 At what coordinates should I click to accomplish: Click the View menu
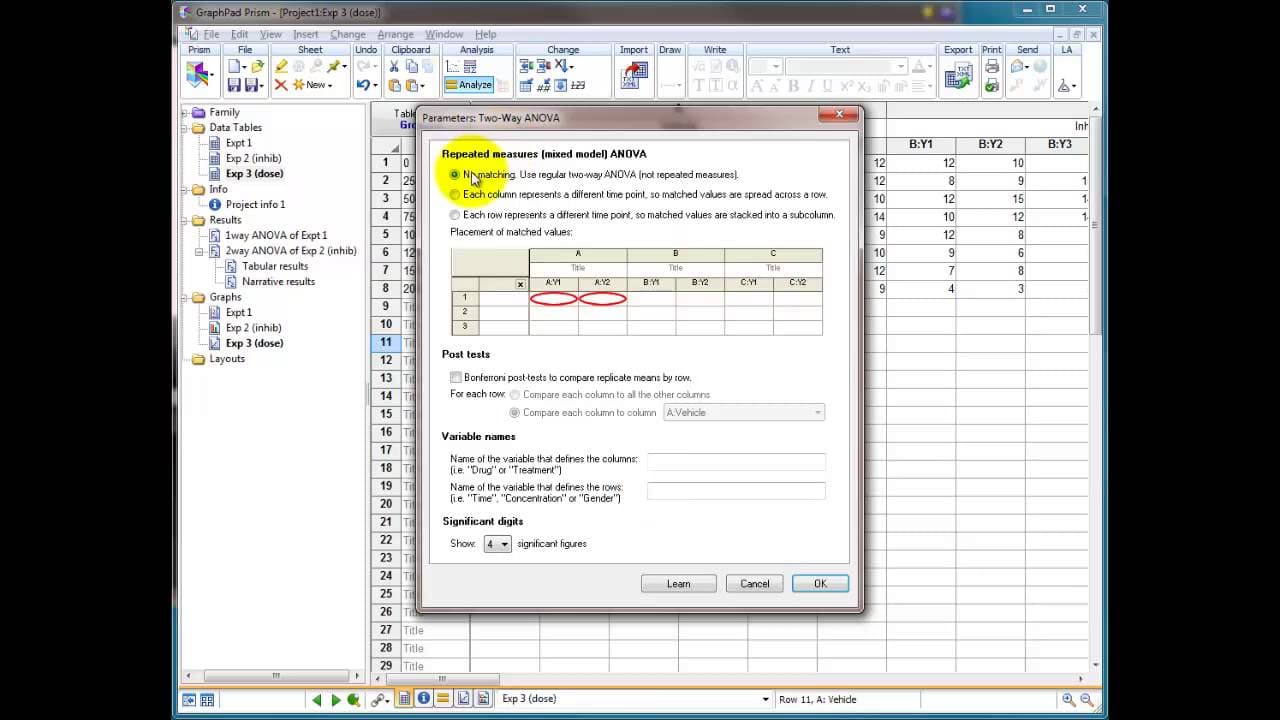coord(271,34)
